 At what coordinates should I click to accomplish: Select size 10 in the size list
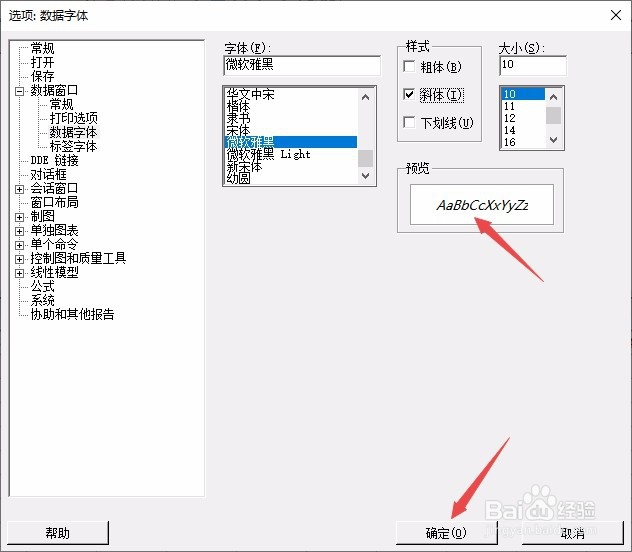523,94
